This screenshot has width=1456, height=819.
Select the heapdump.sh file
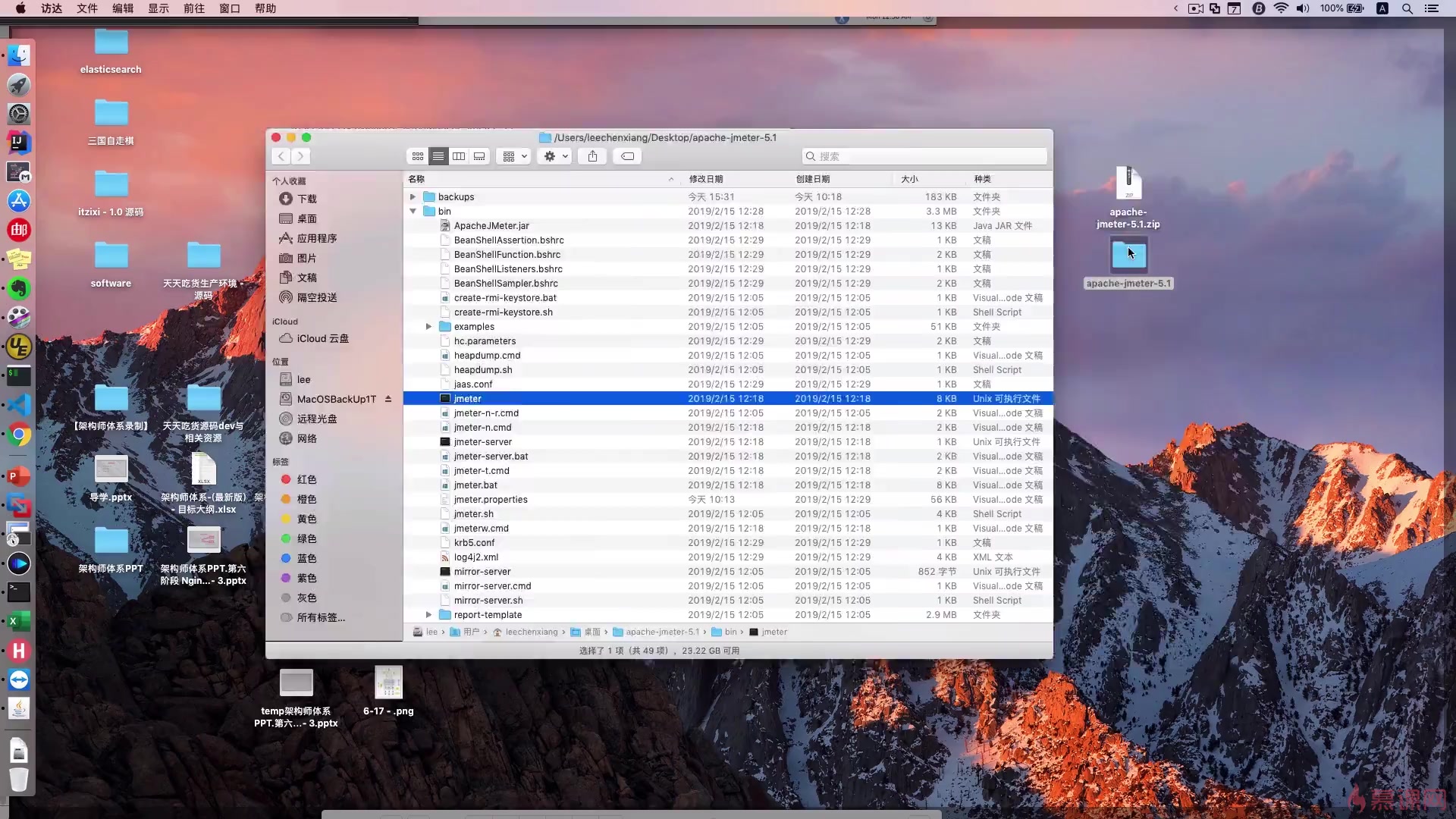pos(728,370)
